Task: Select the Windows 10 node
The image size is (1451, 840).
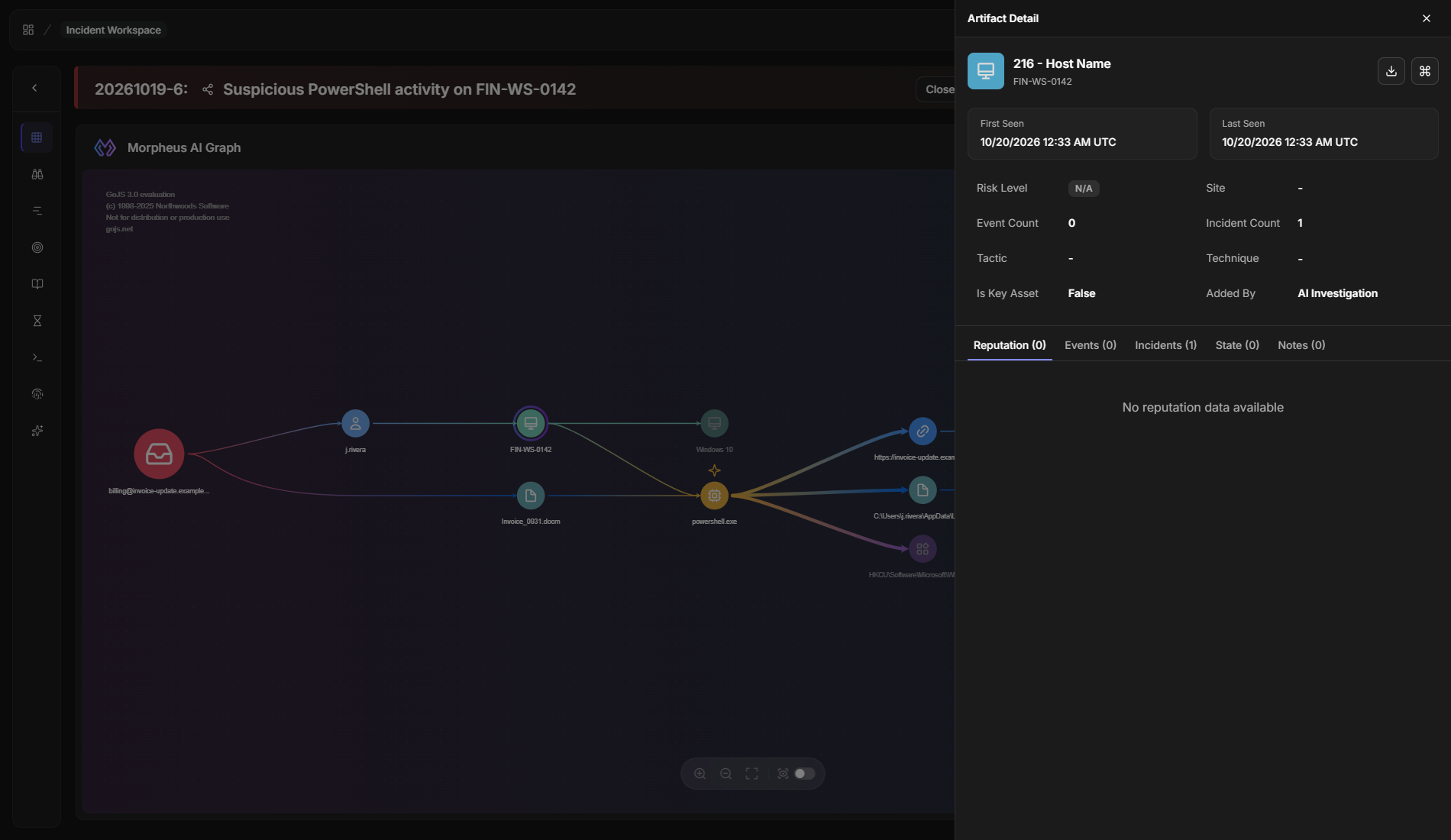Action: pyautogui.click(x=714, y=423)
